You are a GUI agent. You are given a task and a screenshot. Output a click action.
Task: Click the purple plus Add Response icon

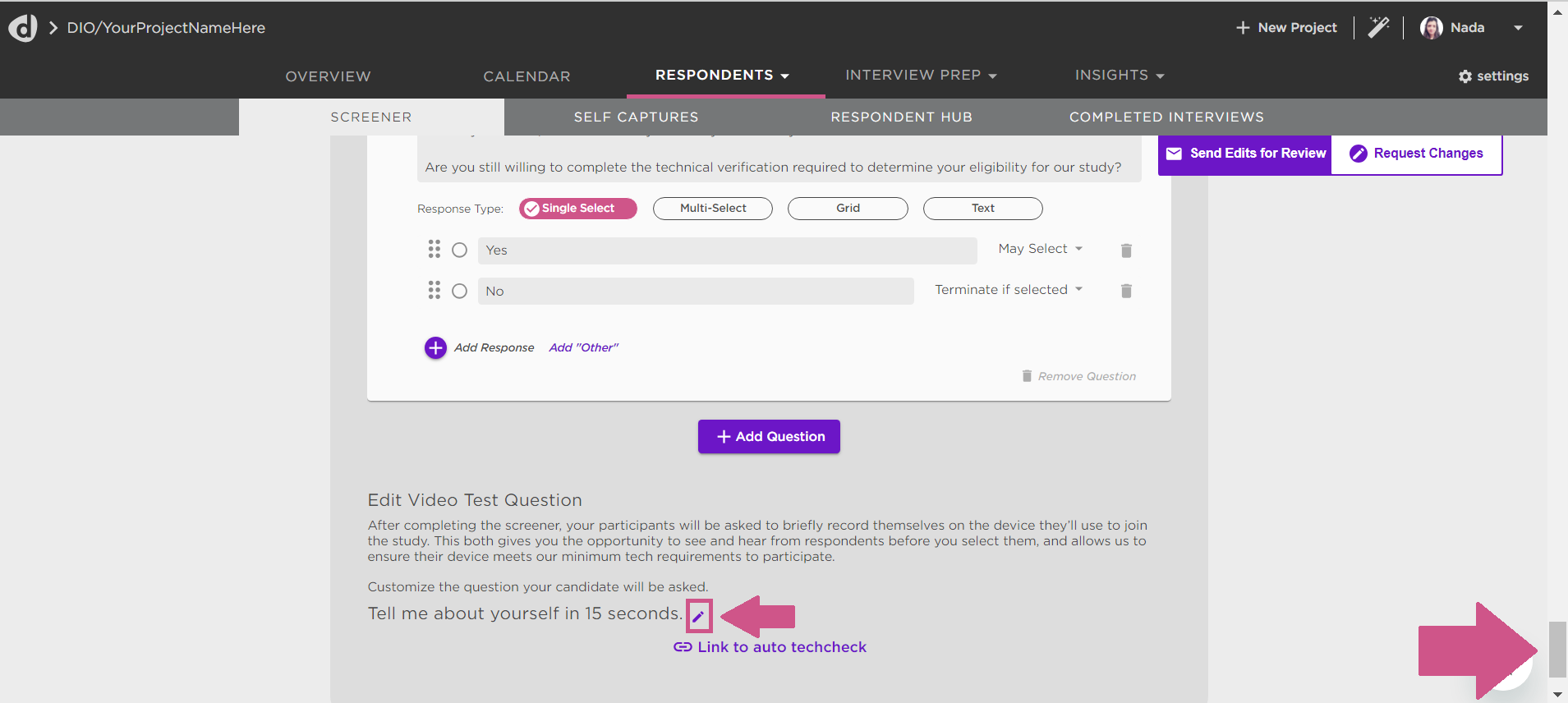point(435,348)
